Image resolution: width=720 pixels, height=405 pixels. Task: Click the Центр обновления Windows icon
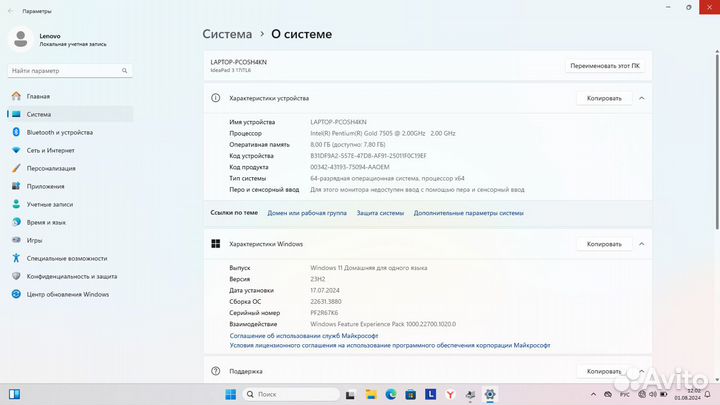16,294
